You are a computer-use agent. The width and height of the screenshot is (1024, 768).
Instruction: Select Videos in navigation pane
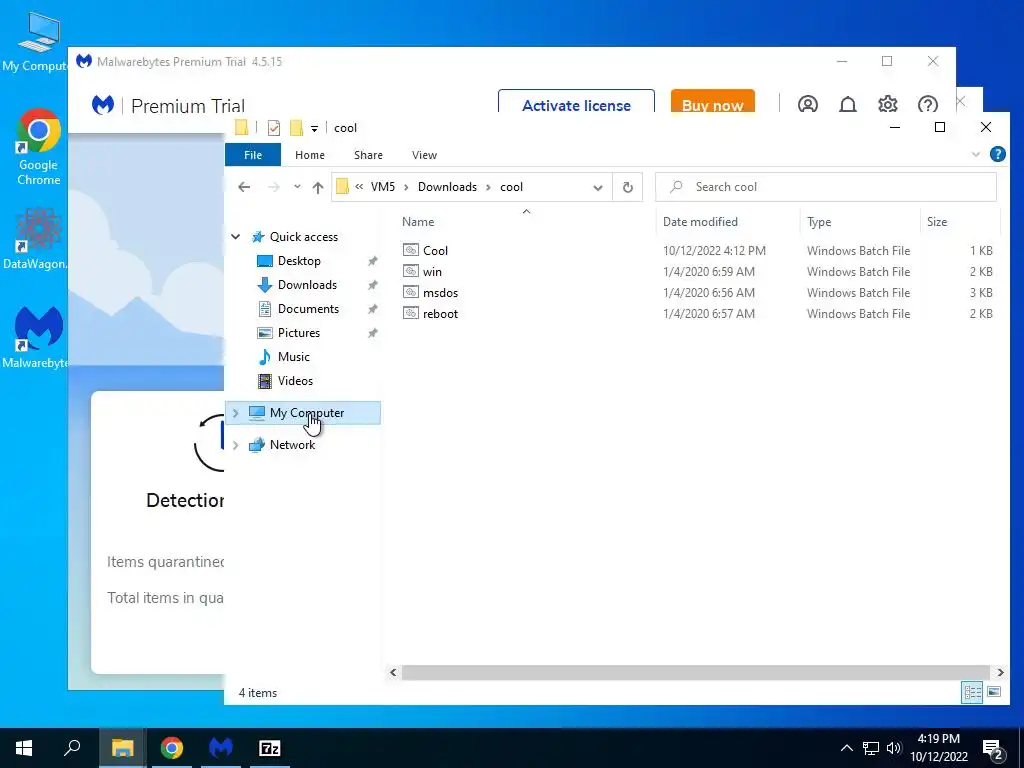(295, 381)
